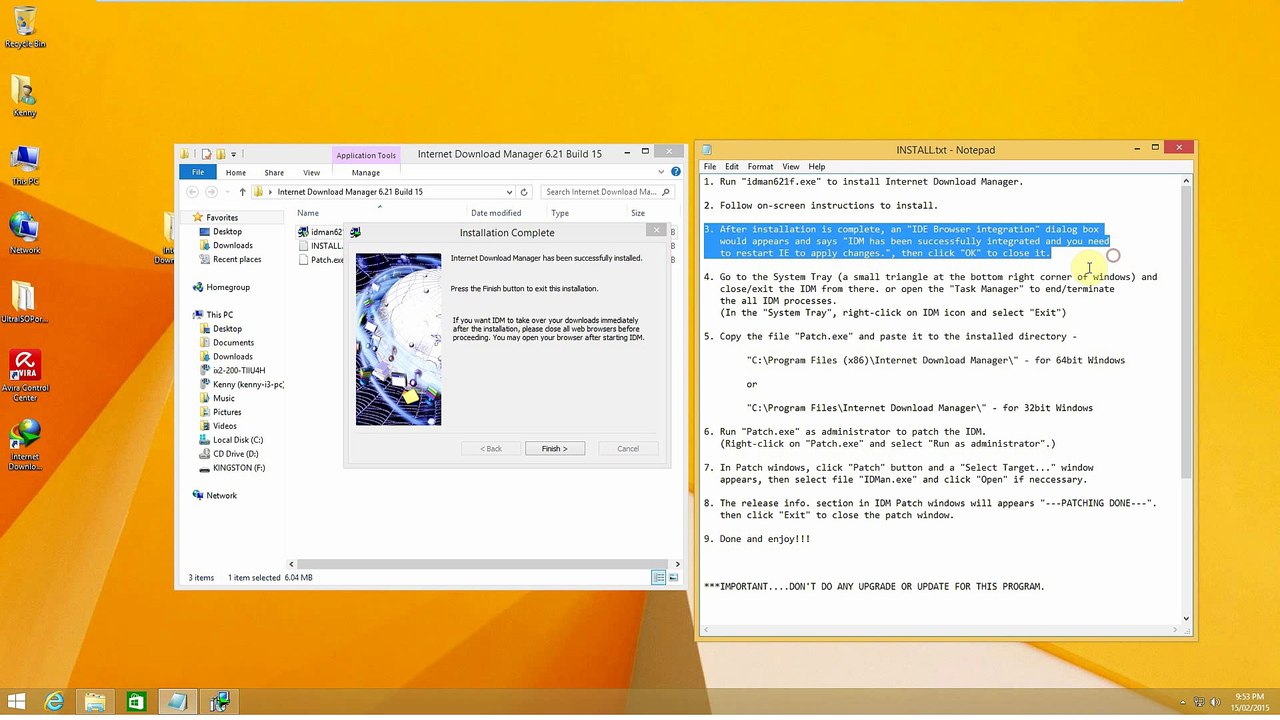Open the File tab in Explorer ribbon
The image size is (1280, 720).
(198, 172)
